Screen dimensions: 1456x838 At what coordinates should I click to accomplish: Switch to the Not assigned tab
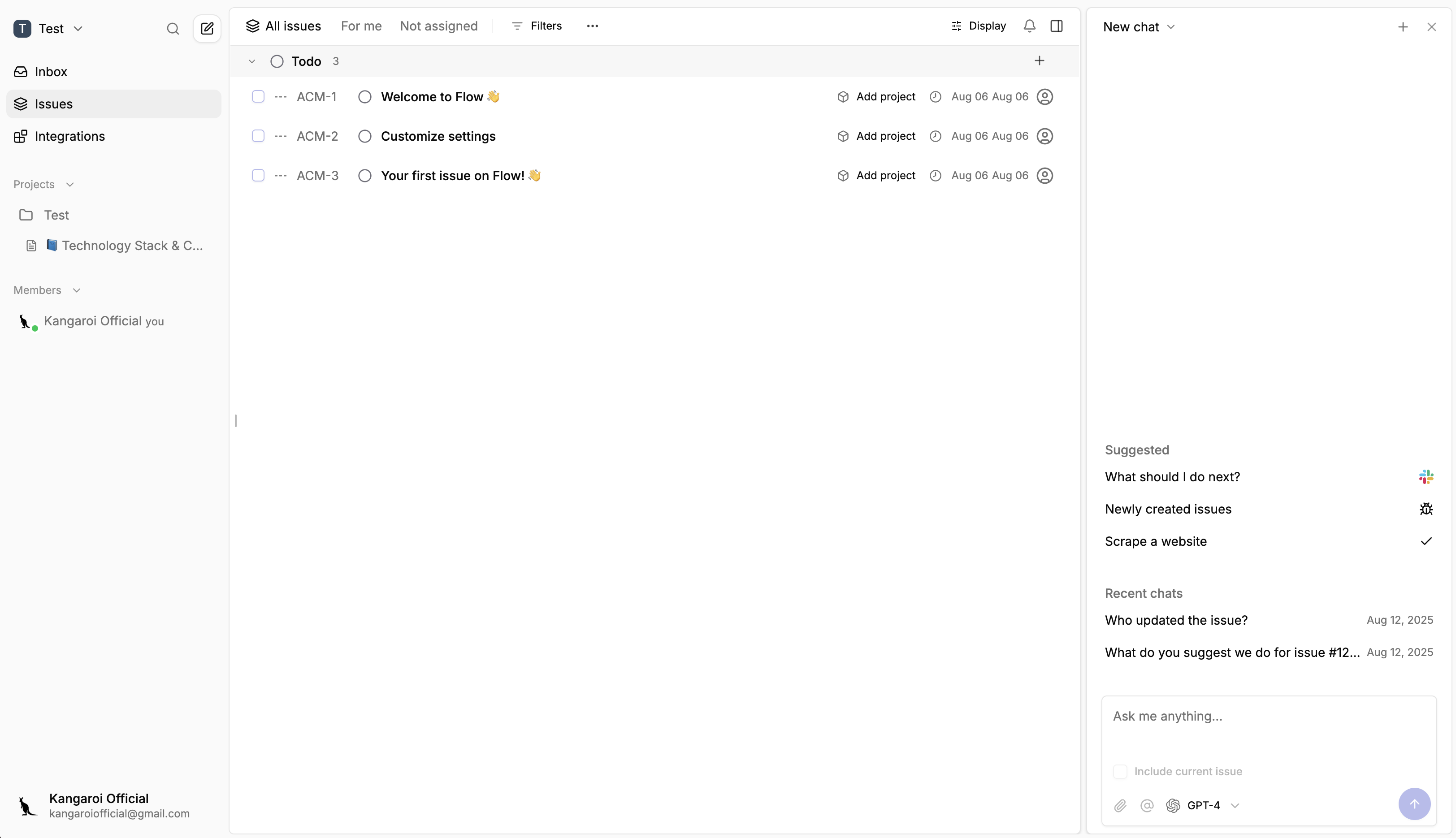pyautogui.click(x=439, y=26)
